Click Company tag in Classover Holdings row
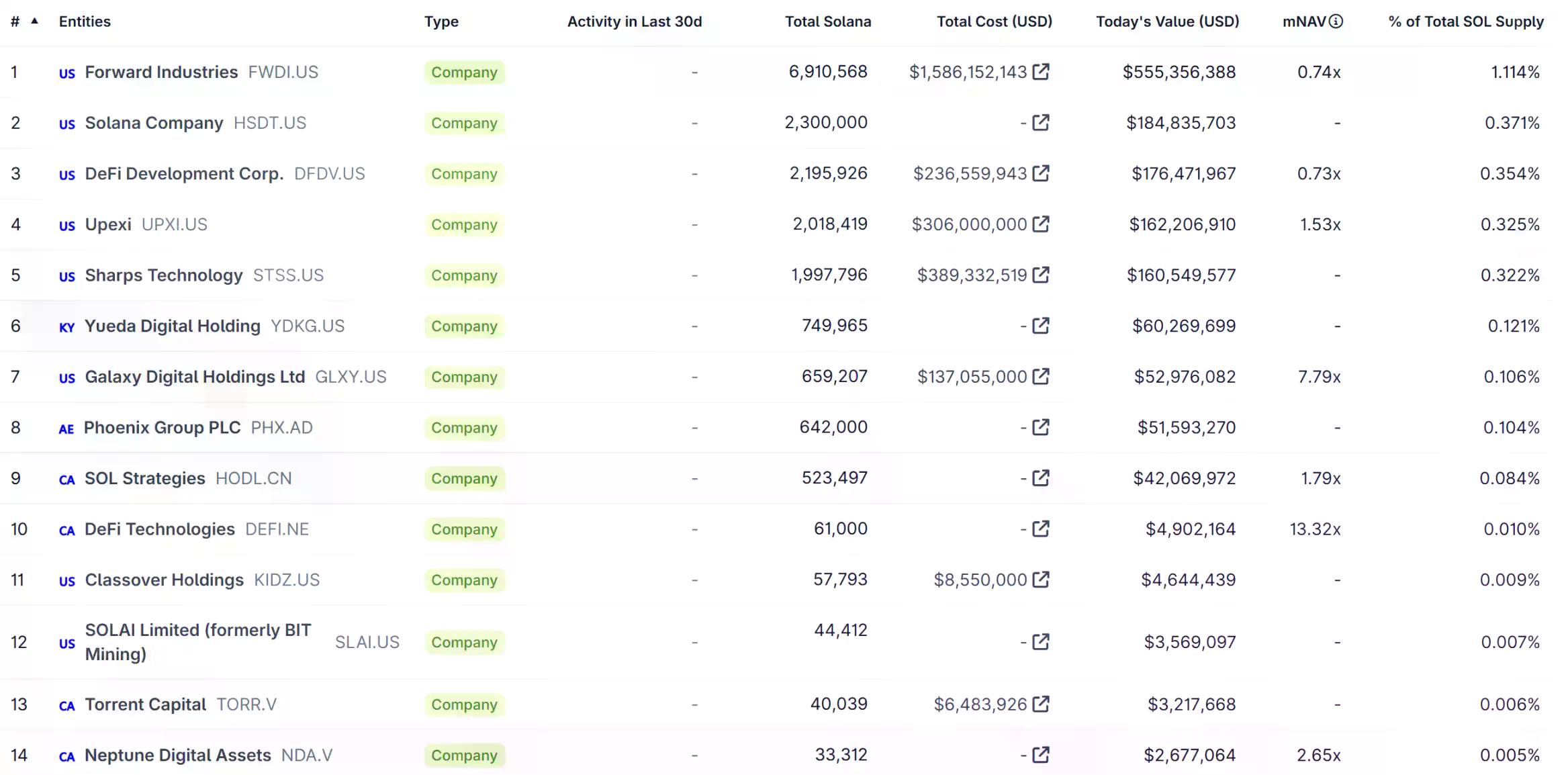Viewport: 1568px width, 775px height. pos(464,580)
